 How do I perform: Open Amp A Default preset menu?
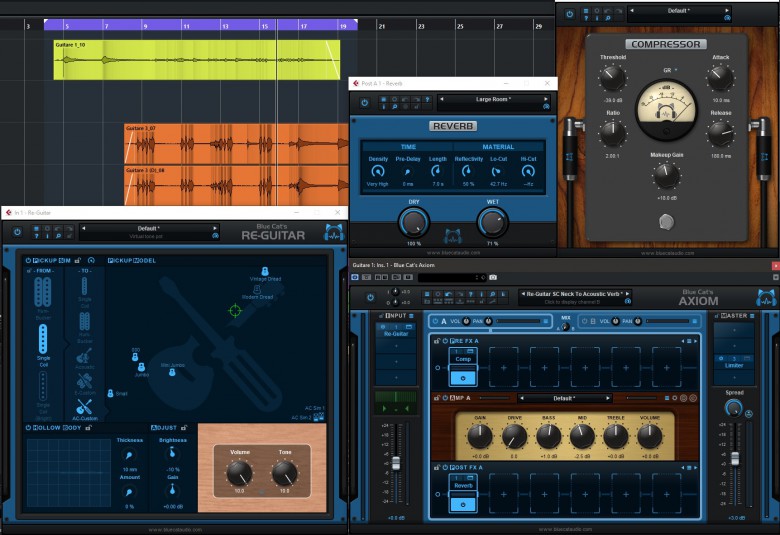tap(564, 398)
